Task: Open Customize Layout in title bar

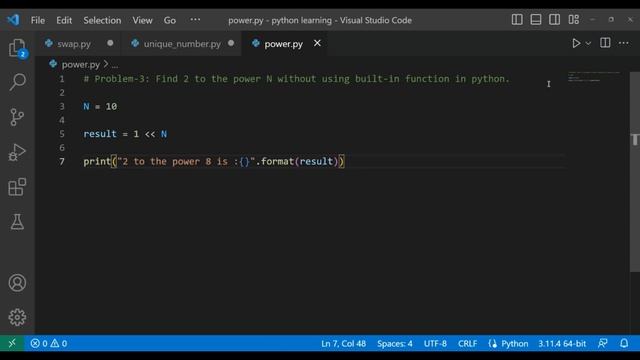Action: 573,20
